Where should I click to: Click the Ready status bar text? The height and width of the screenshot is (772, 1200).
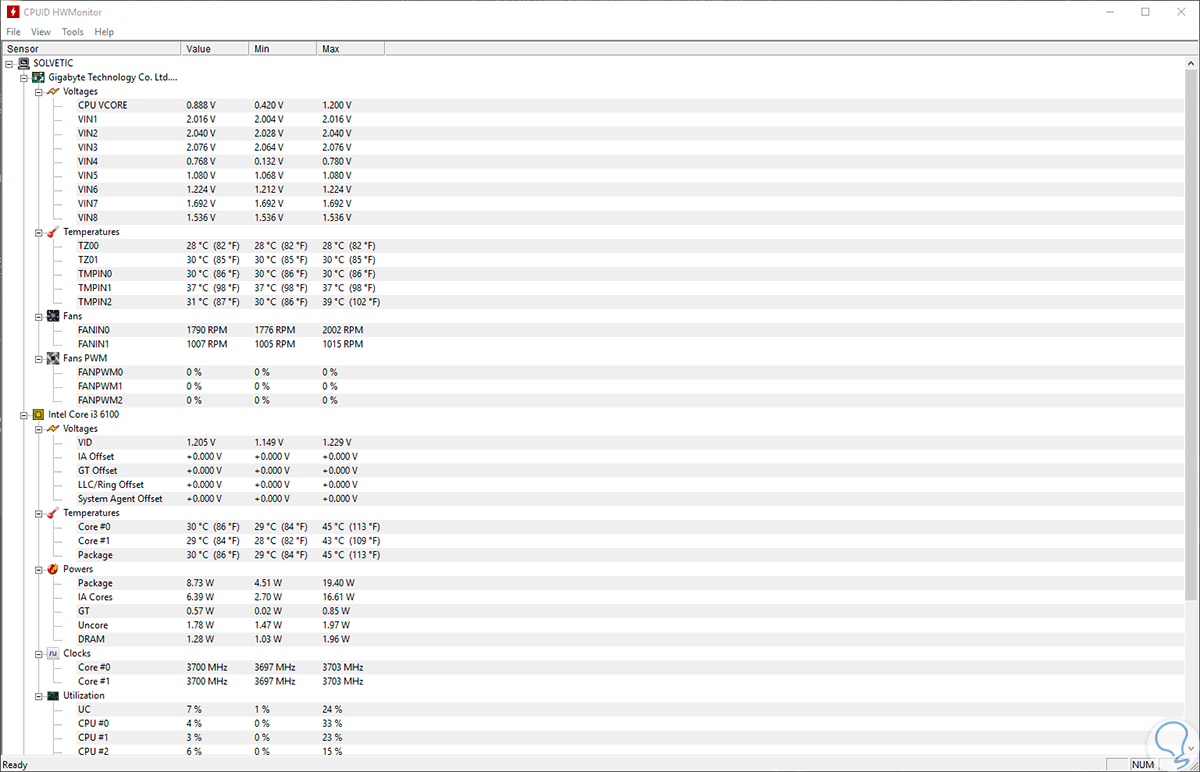(x=15, y=765)
